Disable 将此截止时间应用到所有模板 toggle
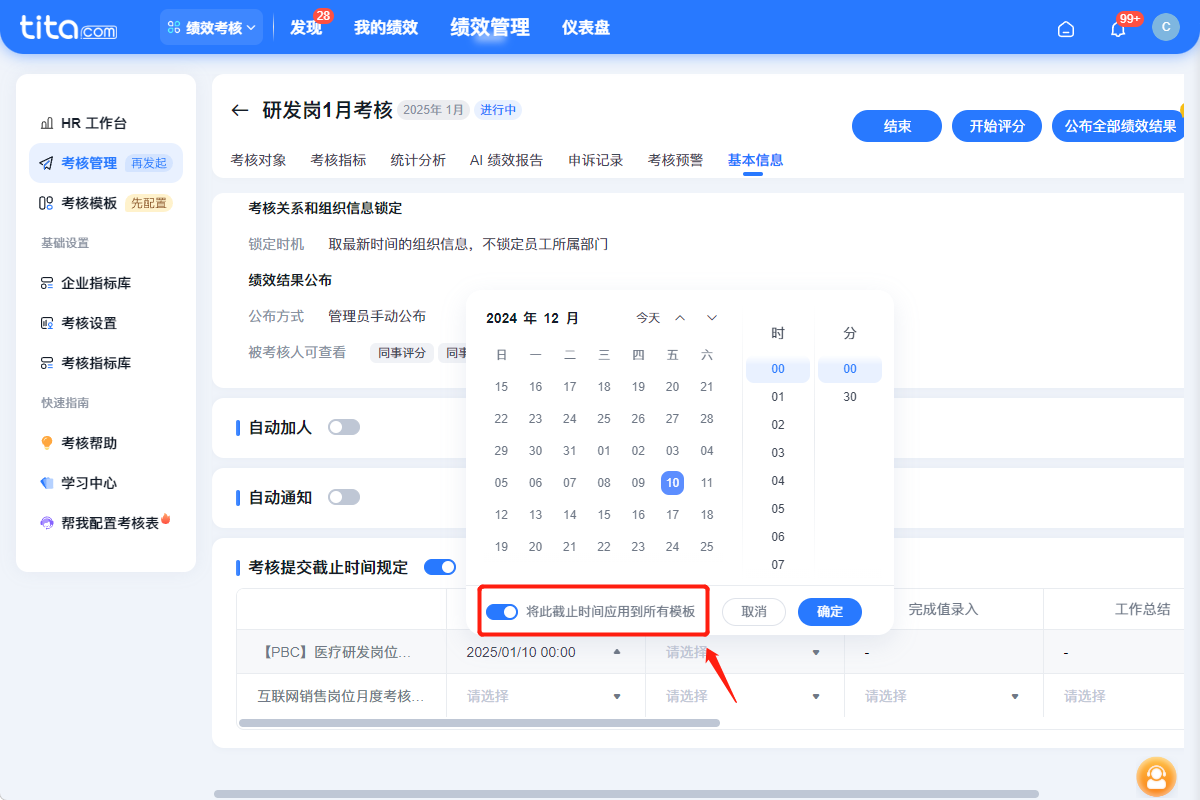This screenshot has height=800, width=1200. [x=502, y=611]
